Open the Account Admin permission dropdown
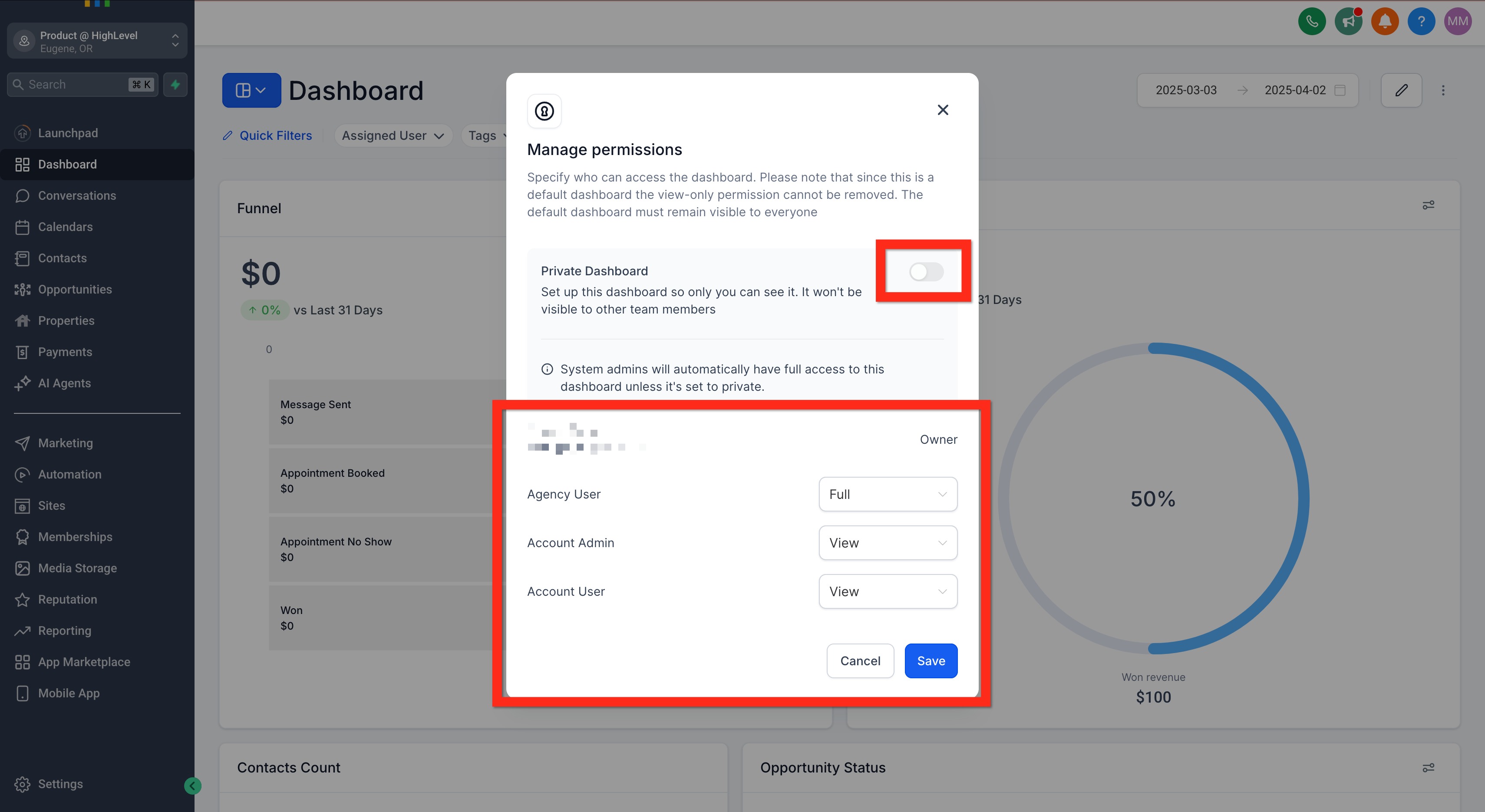The image size is (1485, 812). [x=887, y=542]
